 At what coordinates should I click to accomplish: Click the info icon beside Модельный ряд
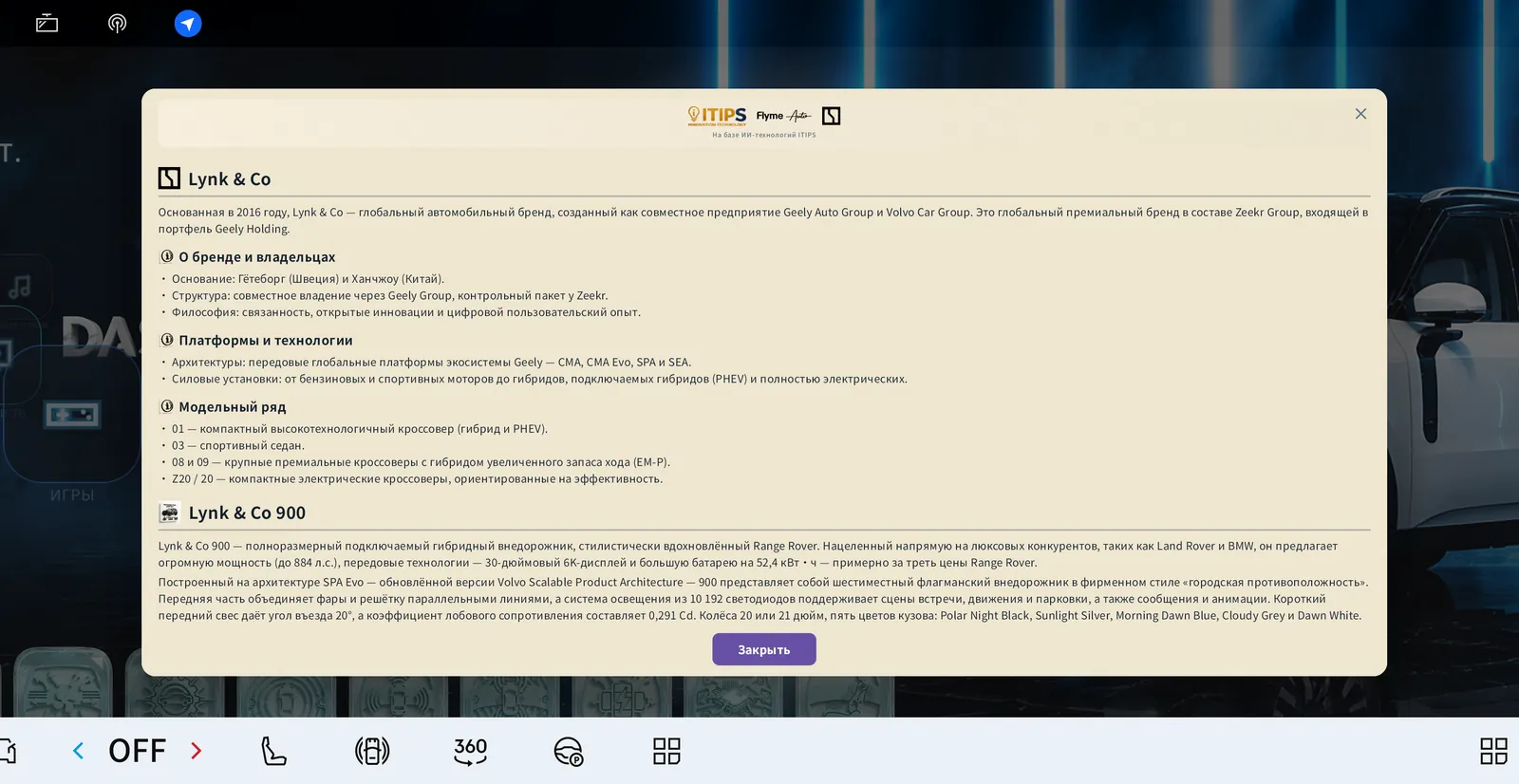coord(167,406)
